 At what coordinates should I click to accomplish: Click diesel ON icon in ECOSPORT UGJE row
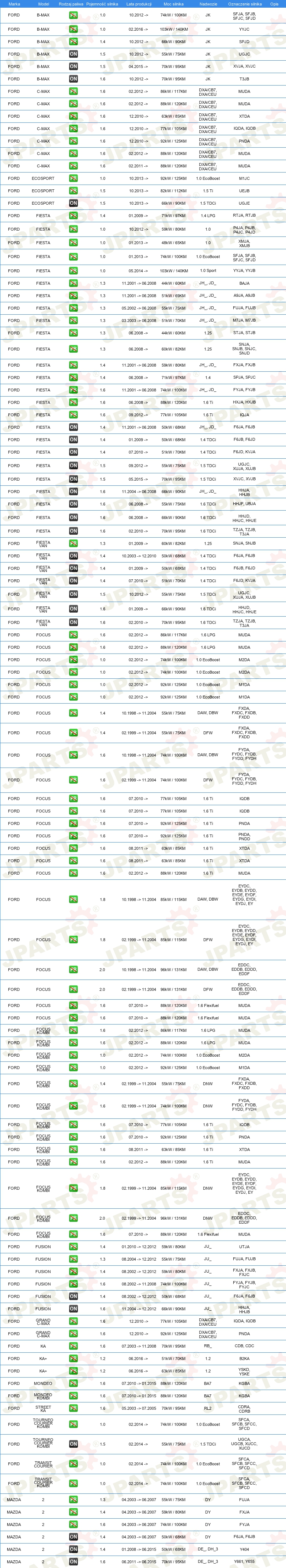73,203
